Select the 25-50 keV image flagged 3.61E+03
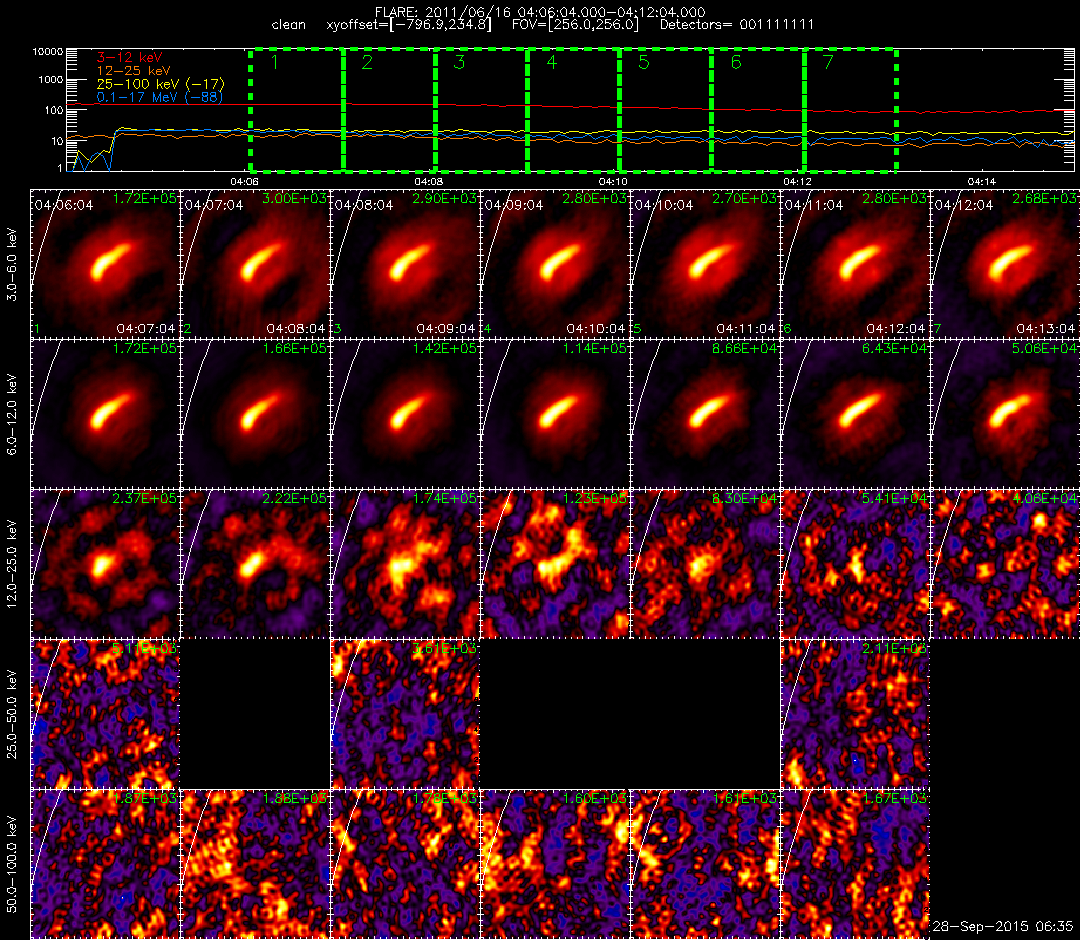Viewport: 1080px width, 940px height. (x=405, y=714)
